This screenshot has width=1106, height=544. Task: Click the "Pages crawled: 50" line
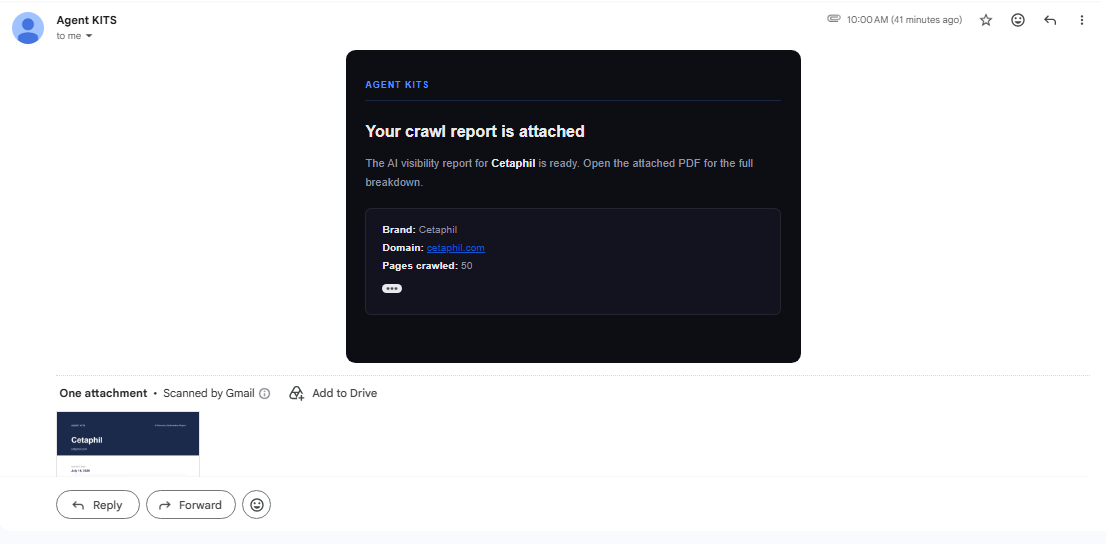pos(427,266)
